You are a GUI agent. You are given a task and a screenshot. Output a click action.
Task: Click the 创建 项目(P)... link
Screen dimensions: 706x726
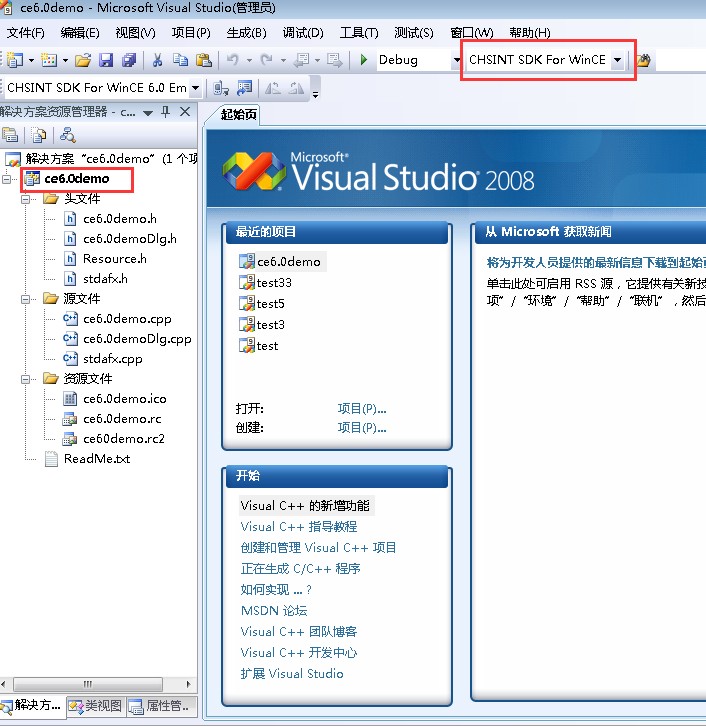(x=362, y=427)
